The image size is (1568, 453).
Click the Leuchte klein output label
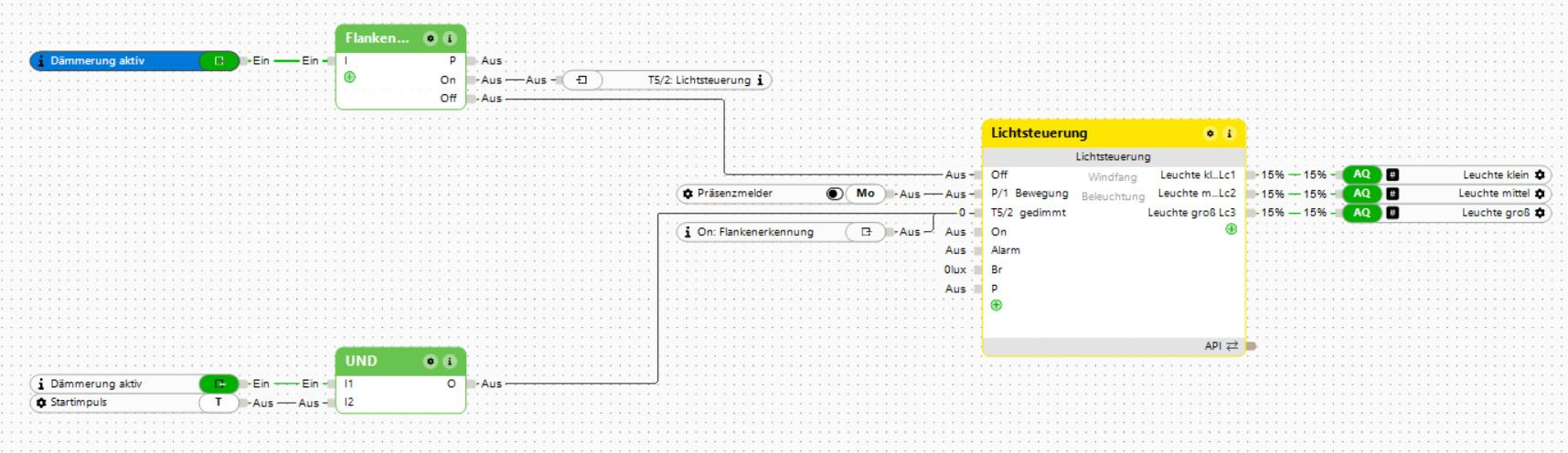1496,174
